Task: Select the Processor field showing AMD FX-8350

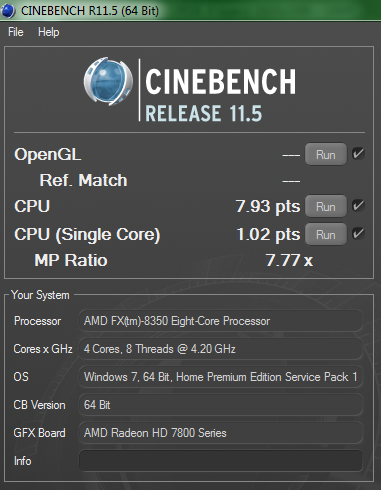Action: click(x=221, y=321)
